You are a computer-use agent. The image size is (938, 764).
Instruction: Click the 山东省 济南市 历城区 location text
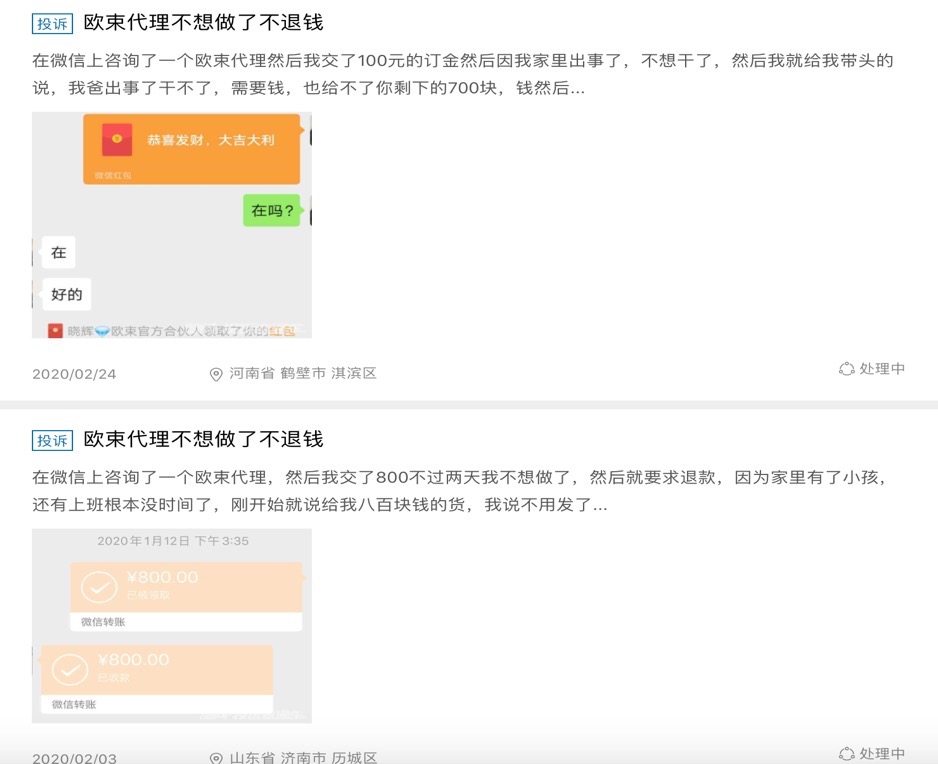pos(303,758)
